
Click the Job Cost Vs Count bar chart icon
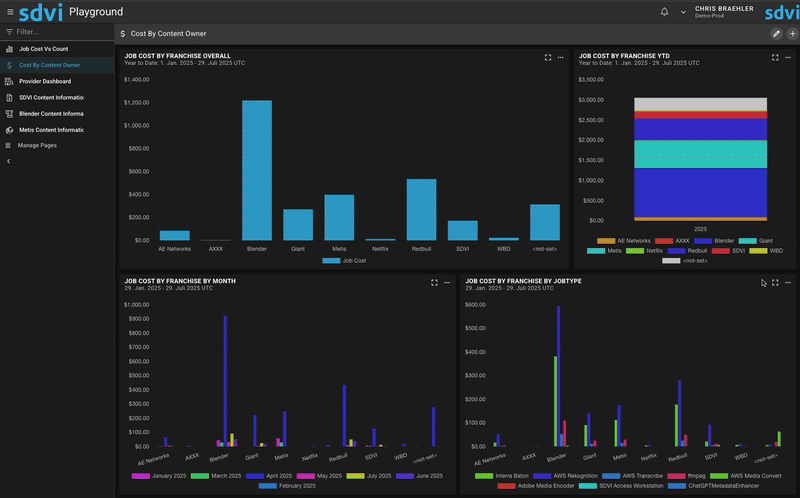9,49
